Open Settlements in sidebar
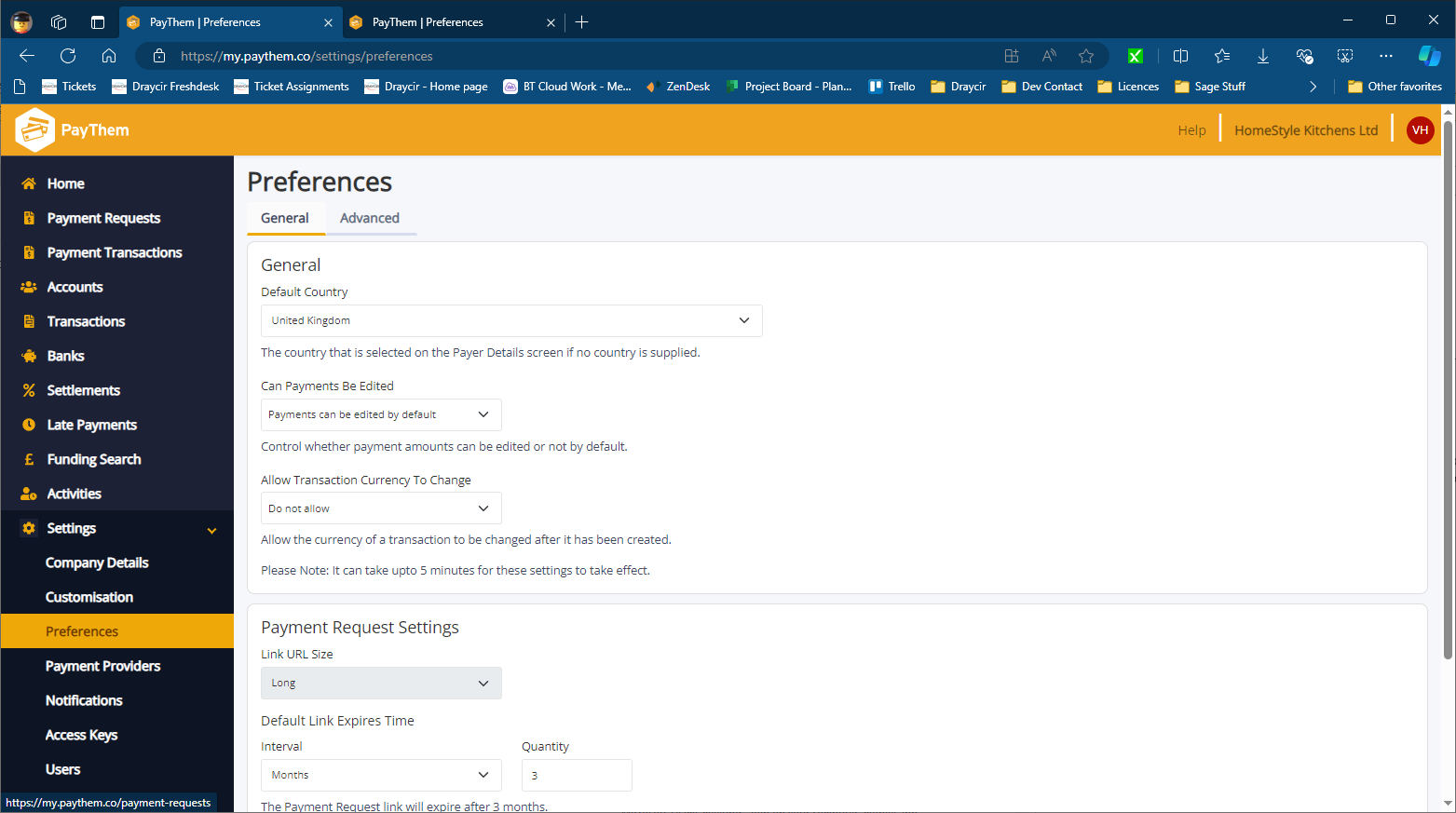The height and width of the screenshot is (813, 1456). point(83,390)
